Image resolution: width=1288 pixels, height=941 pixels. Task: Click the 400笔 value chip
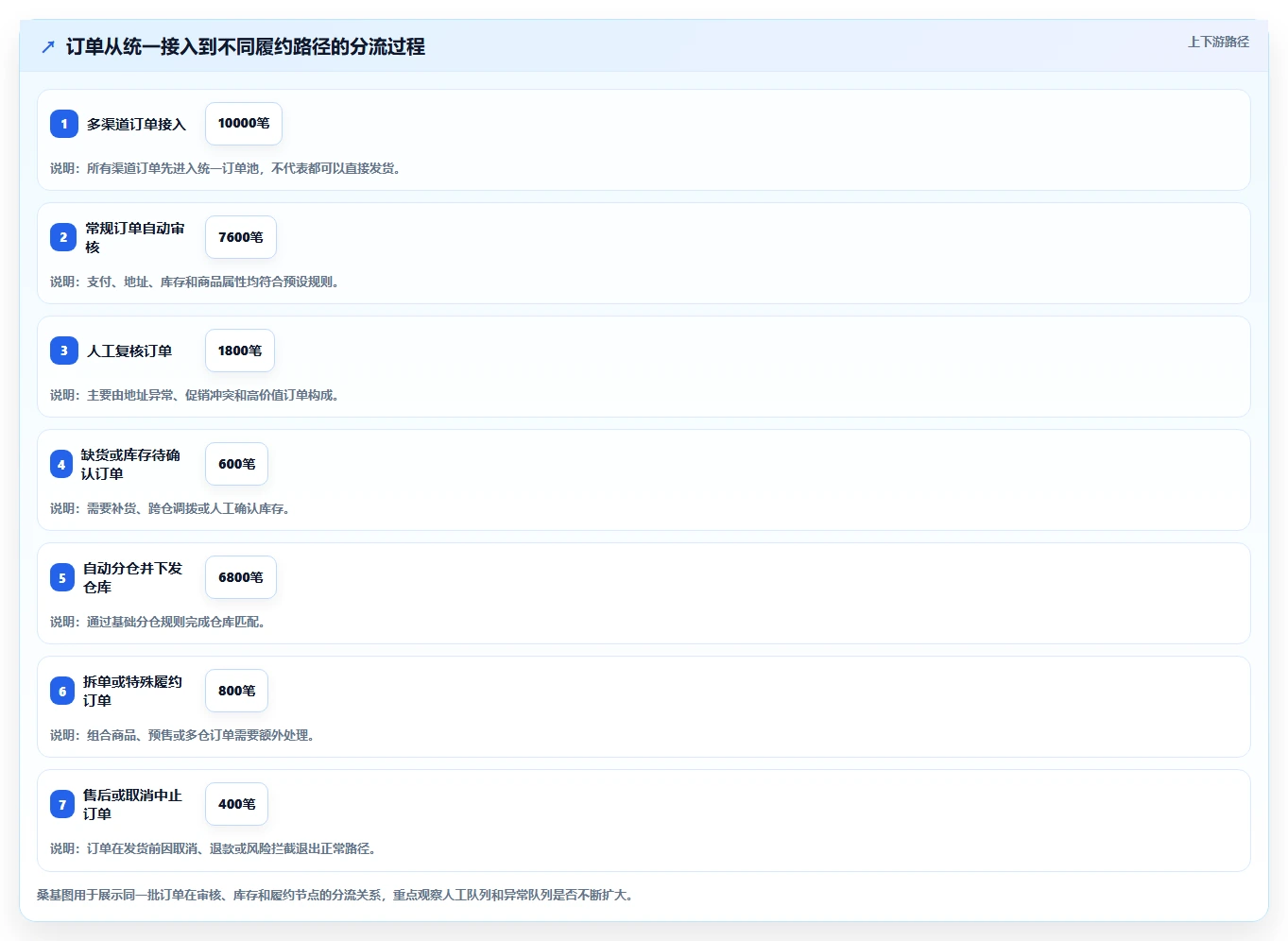coord(236,804)
